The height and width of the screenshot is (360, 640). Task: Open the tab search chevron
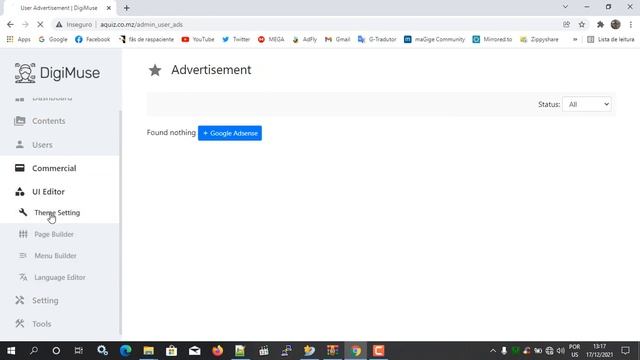tap(565, 7)
